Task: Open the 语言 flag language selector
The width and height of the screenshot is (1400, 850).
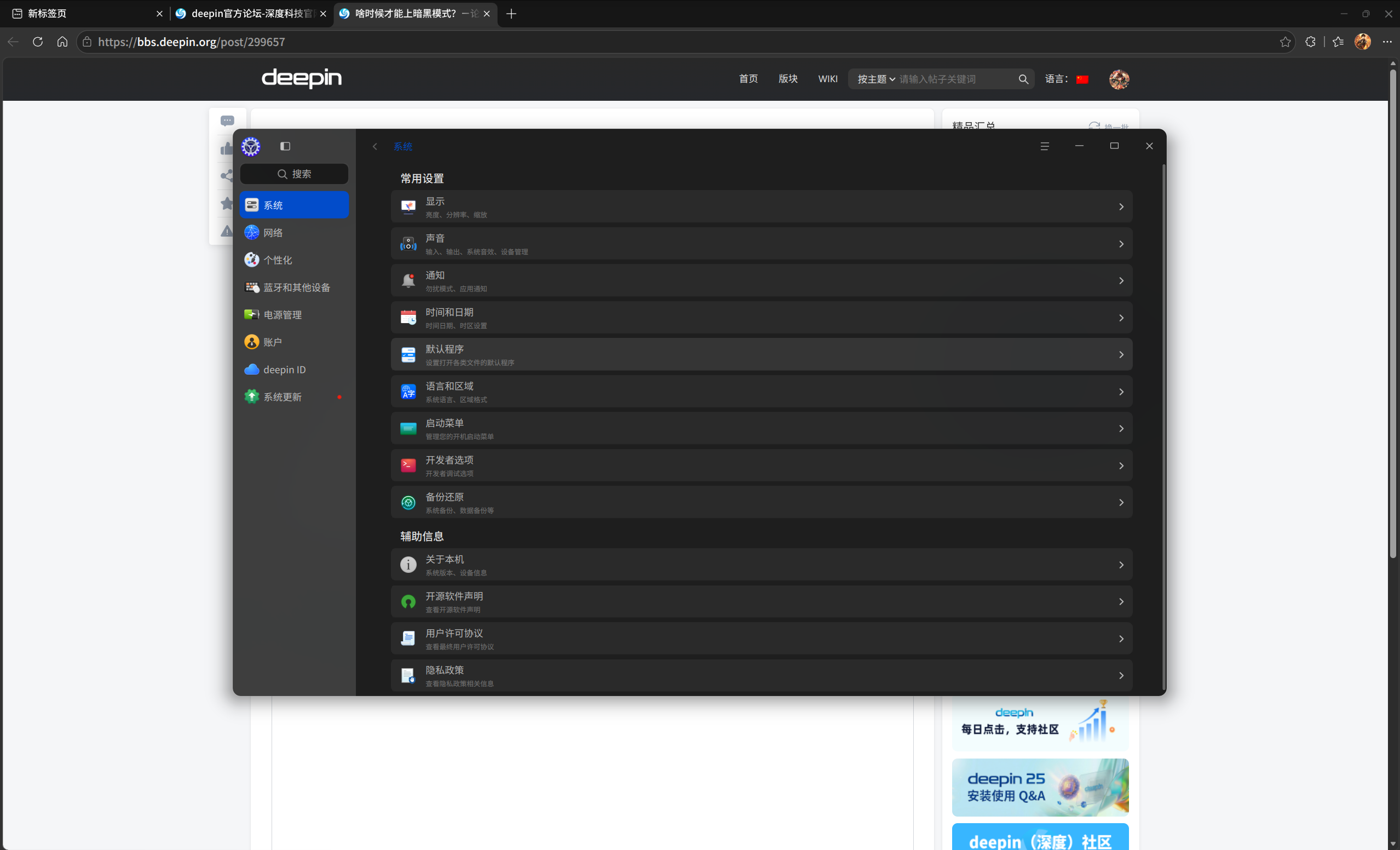Action: tap(1082, 79)
